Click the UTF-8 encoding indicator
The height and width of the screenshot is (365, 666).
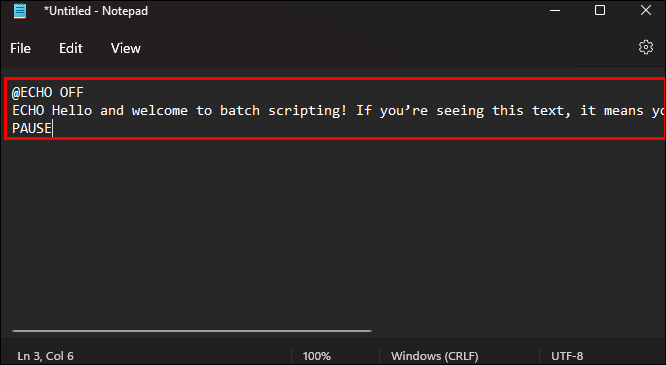[x=567, y=356]
